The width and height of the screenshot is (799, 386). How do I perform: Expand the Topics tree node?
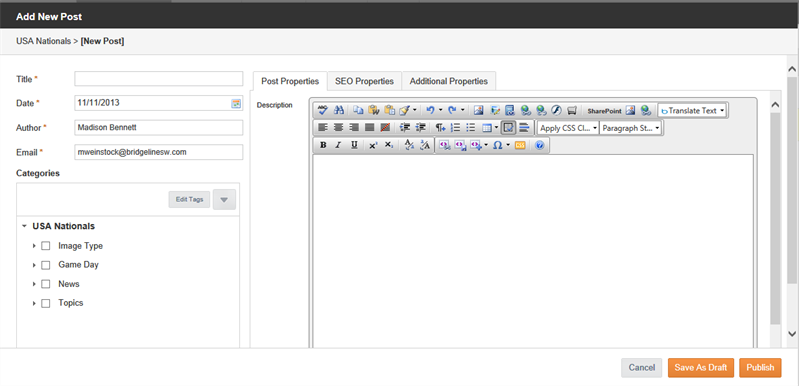(34, 303)
